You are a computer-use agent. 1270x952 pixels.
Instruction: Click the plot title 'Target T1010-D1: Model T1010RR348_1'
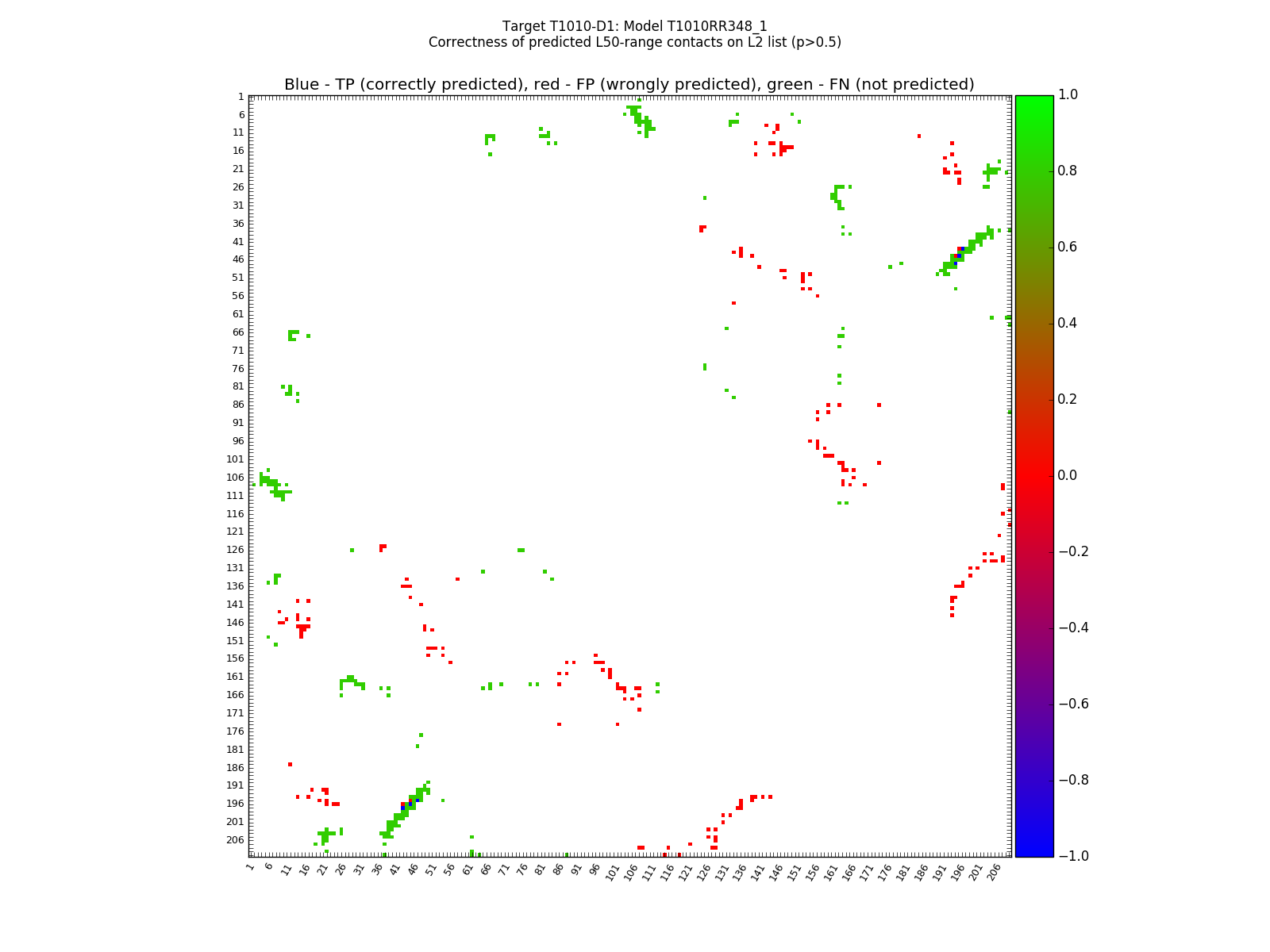click(x=634, y=26)
